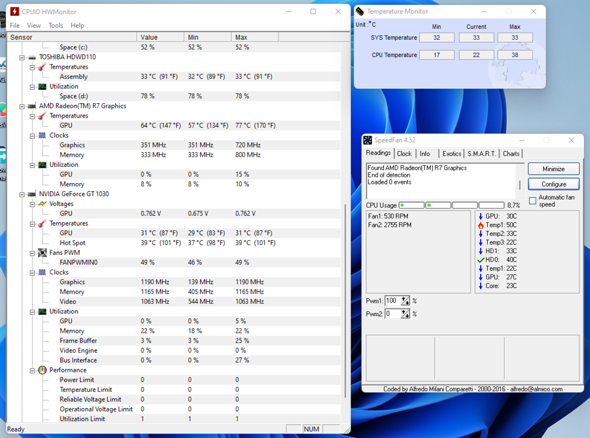Viewport: 590px width, 438px height.
Task: Click the CPU Temperature Current value 22
Action: click(476, 55)
